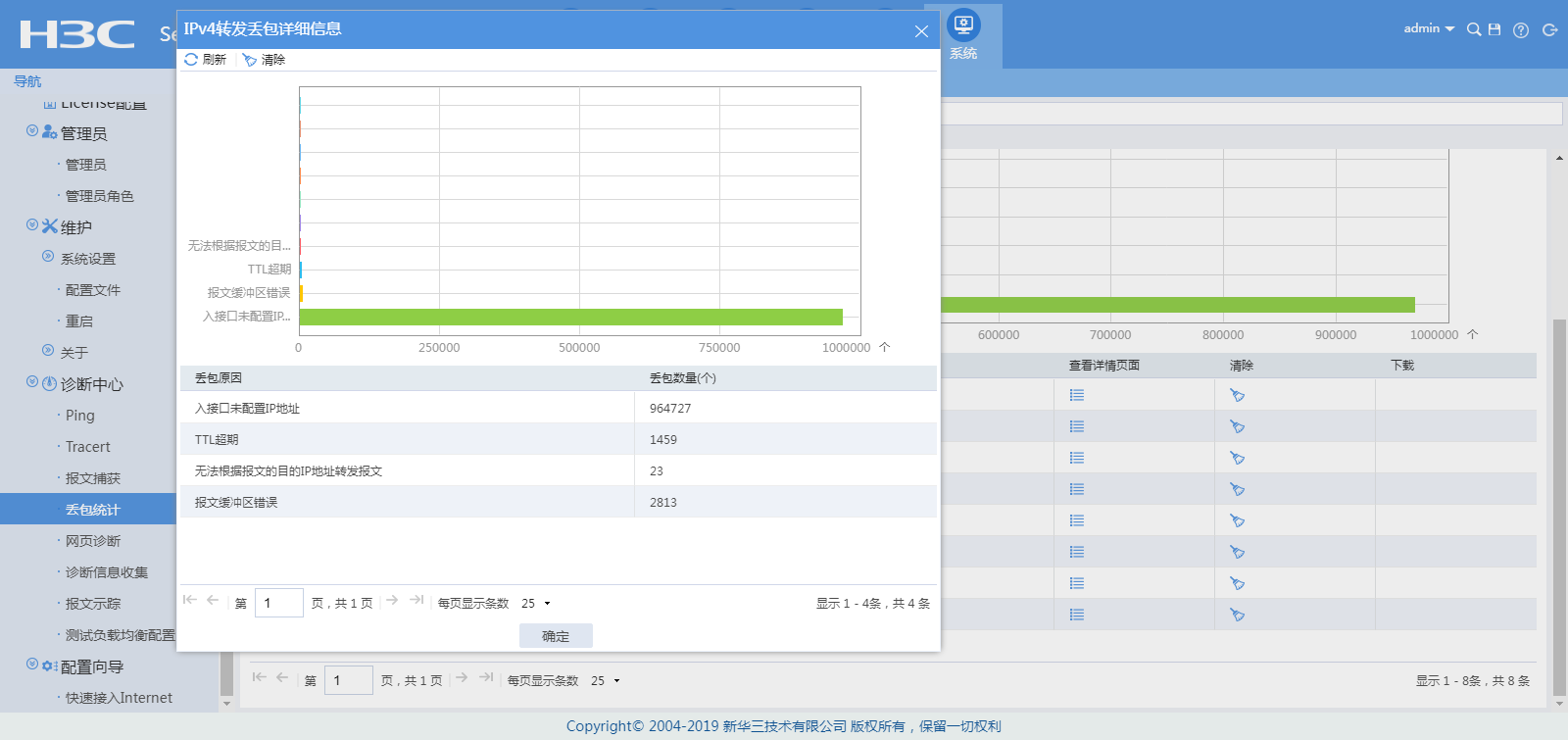Click the page number field in the dialog
The width and height of the screenshot is (1568, 740).
pyautogui.click(x=278, y=604)
